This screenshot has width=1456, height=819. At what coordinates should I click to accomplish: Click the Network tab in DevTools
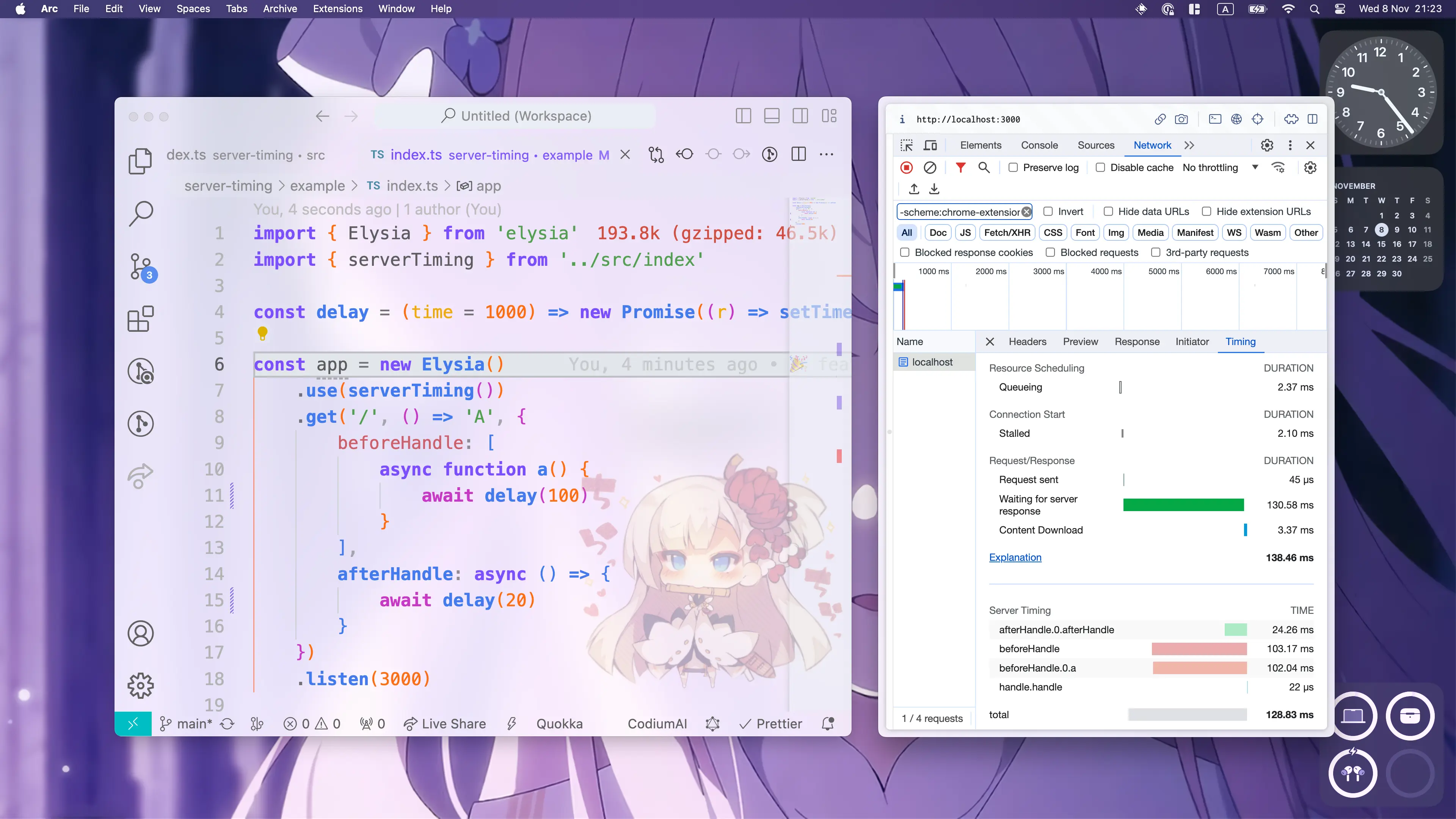point(1152,144)
